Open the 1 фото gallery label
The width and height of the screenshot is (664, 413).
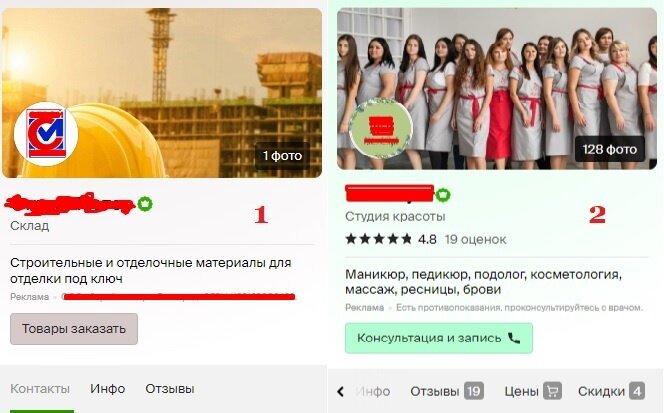282,156
